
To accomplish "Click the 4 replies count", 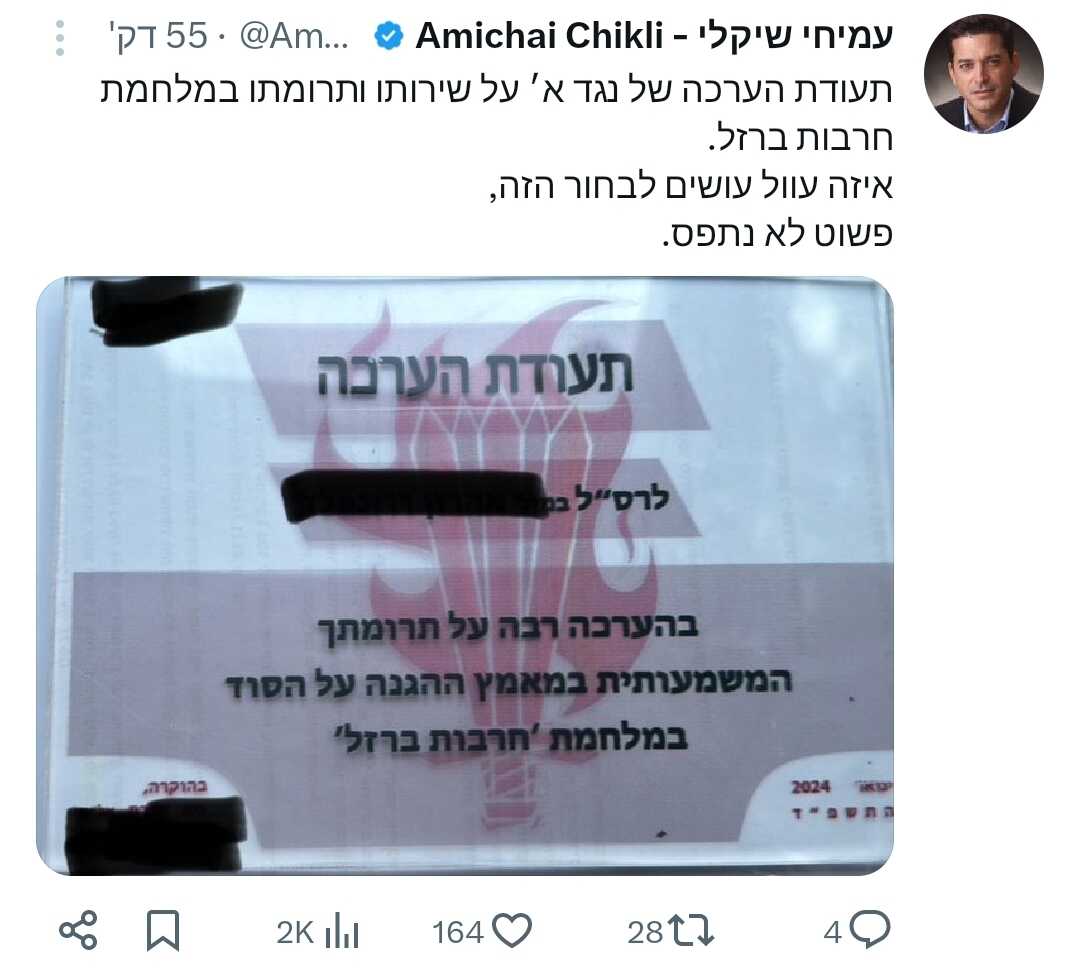I will click(833, 933).
